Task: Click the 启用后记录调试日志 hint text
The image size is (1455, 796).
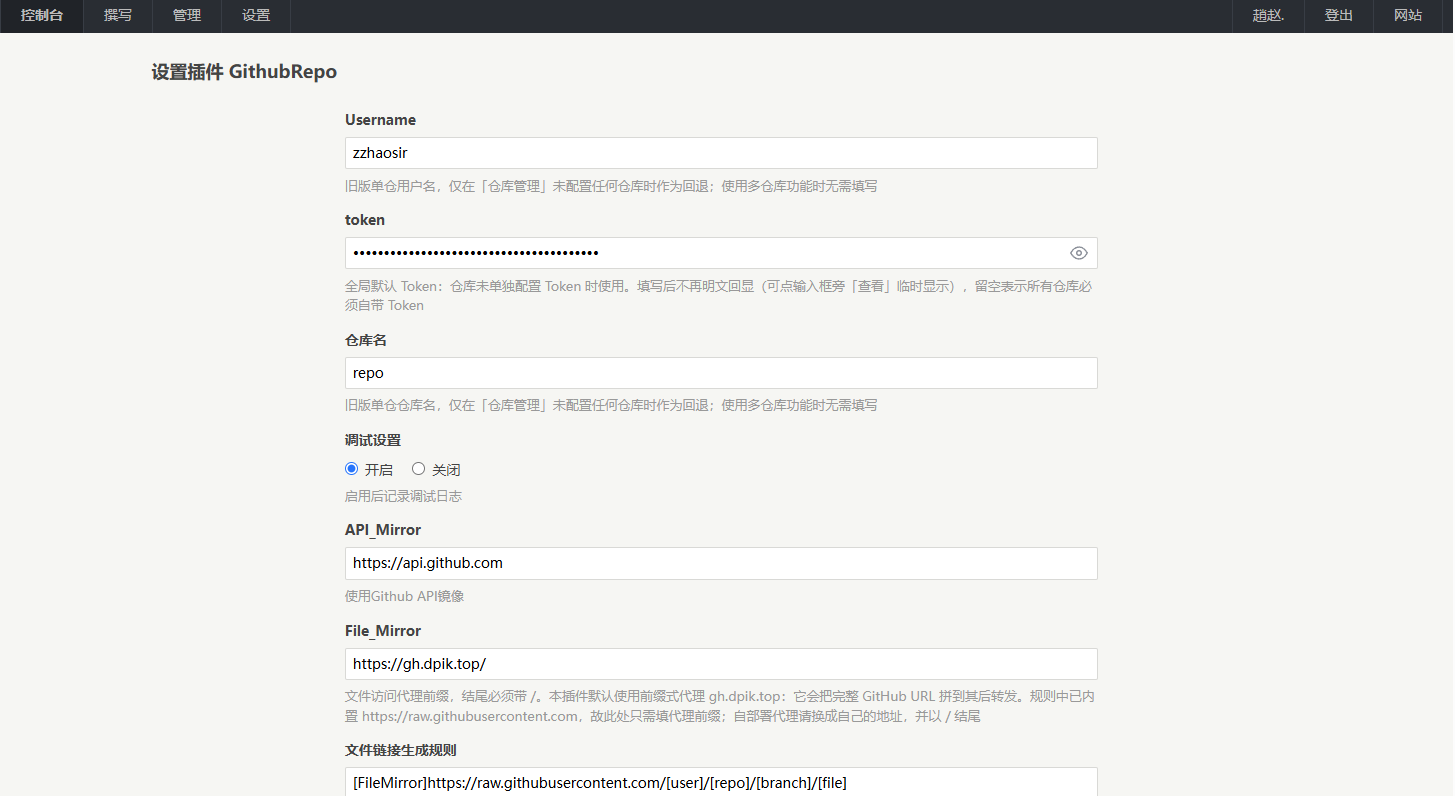Action: 403,496
